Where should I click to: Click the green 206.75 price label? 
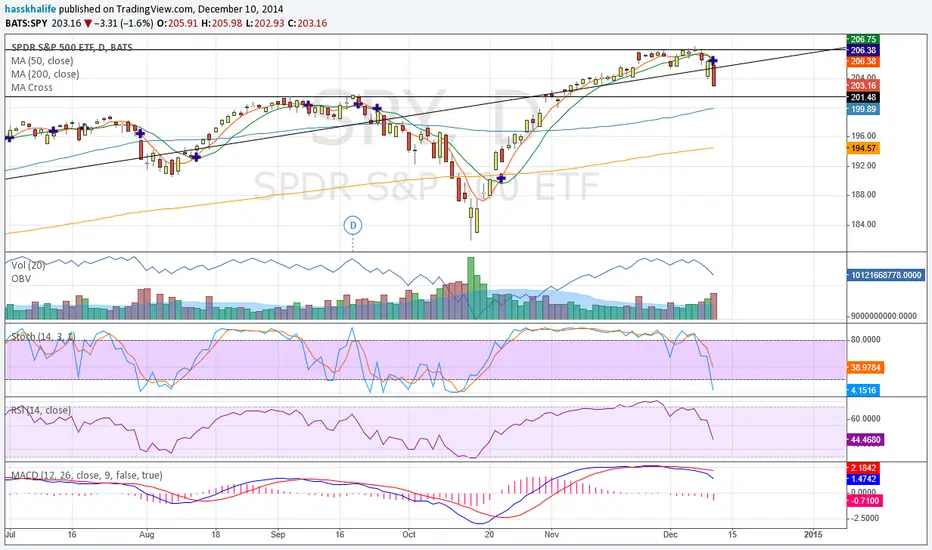(x=863, y=39)
